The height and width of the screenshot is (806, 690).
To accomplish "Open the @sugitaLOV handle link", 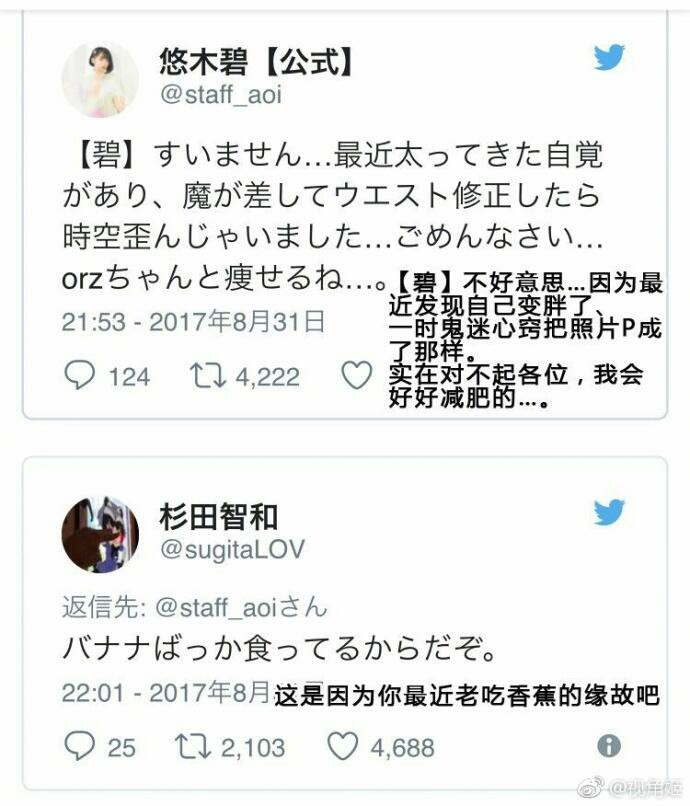I will click(232, 549).
